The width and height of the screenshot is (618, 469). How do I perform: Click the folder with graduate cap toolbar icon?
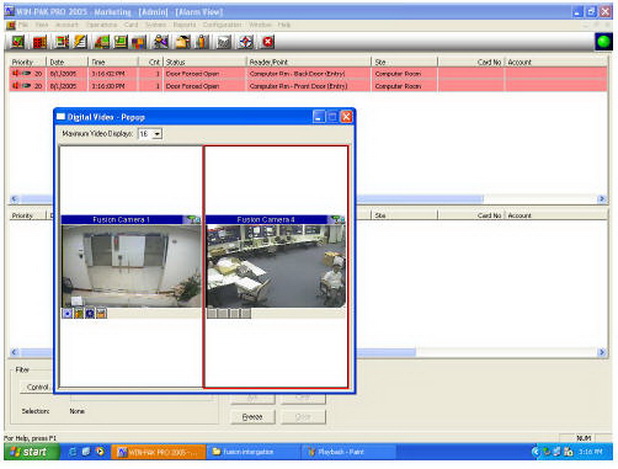(x=182, y=42)
